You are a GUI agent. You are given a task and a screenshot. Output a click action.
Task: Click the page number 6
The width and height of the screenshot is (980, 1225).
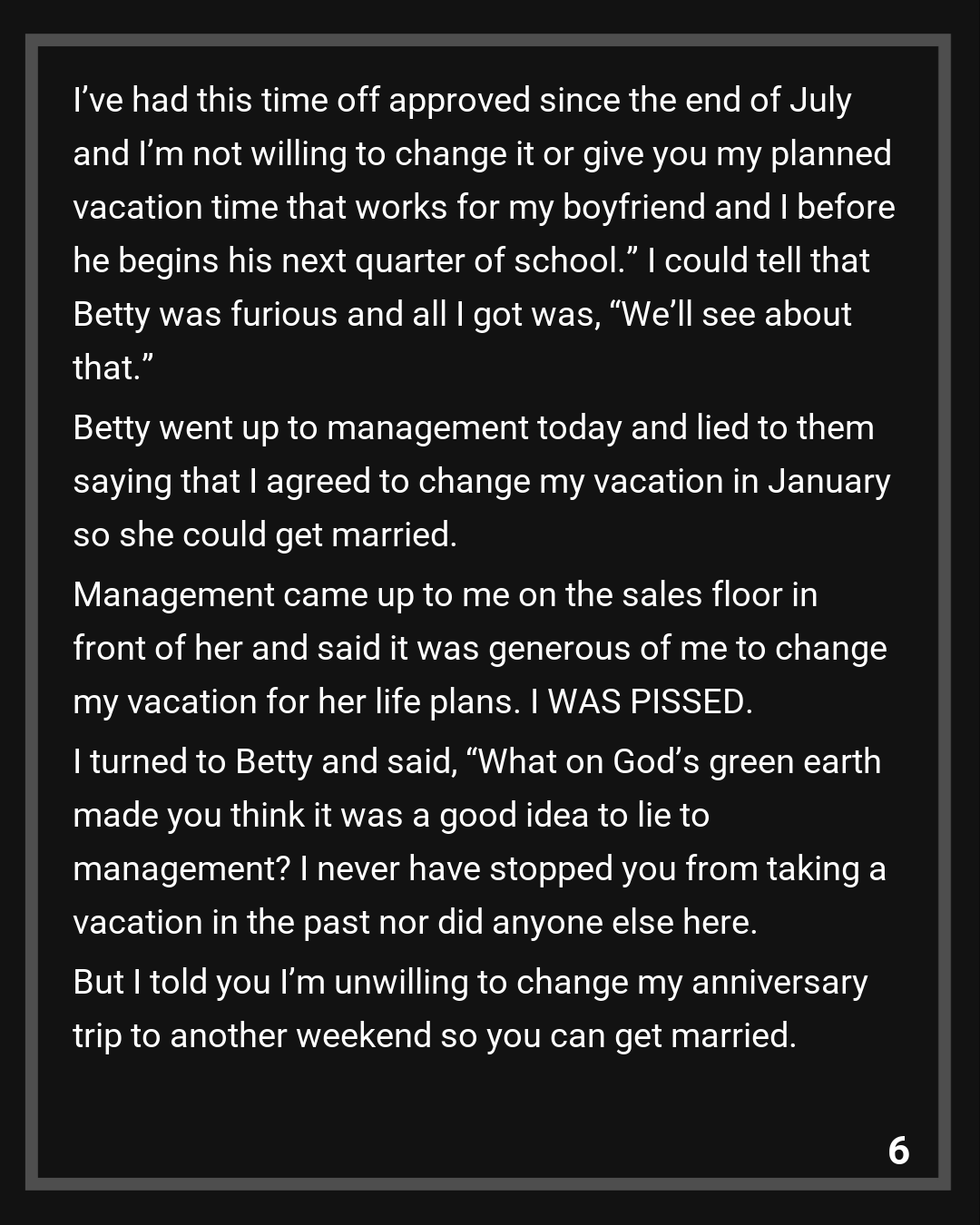coord(898,1151)
